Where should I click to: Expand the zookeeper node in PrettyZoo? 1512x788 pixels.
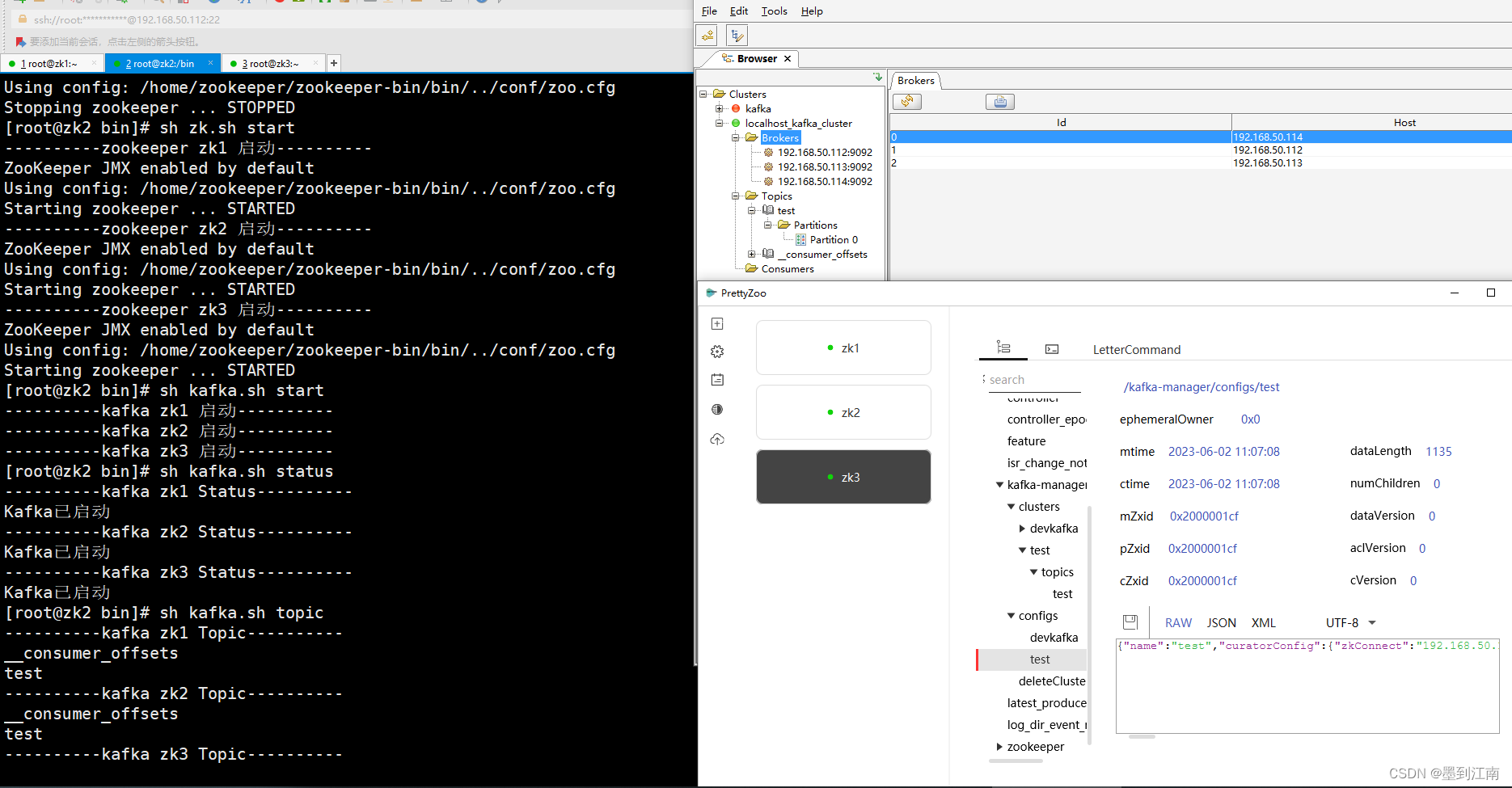(1000, 747)
